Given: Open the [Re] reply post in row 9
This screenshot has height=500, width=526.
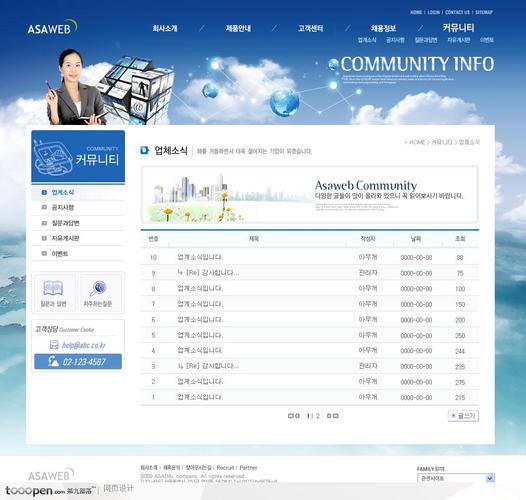Looking at the screenshot, I should (209, 273).
